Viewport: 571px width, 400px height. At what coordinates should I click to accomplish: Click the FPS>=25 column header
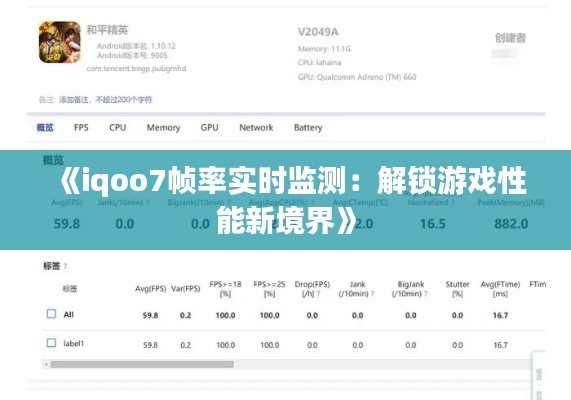(269, 289)
